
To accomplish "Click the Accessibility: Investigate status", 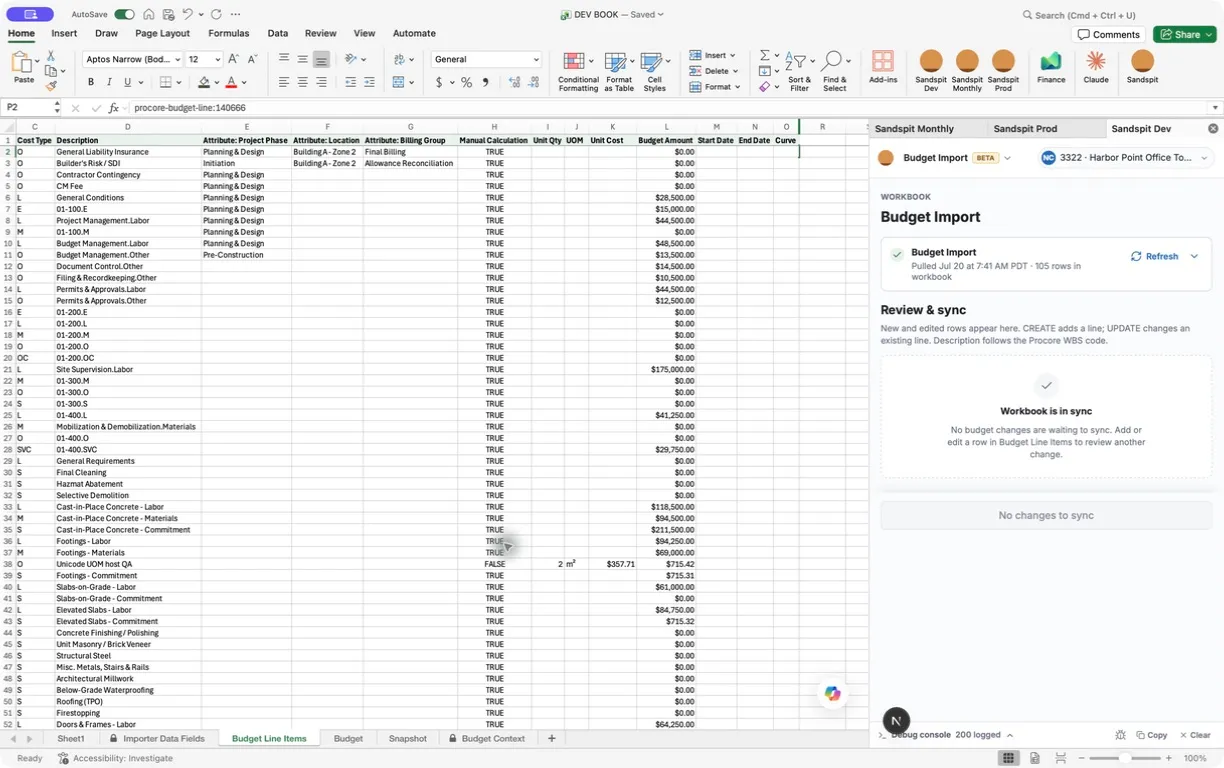I will 115,758.
